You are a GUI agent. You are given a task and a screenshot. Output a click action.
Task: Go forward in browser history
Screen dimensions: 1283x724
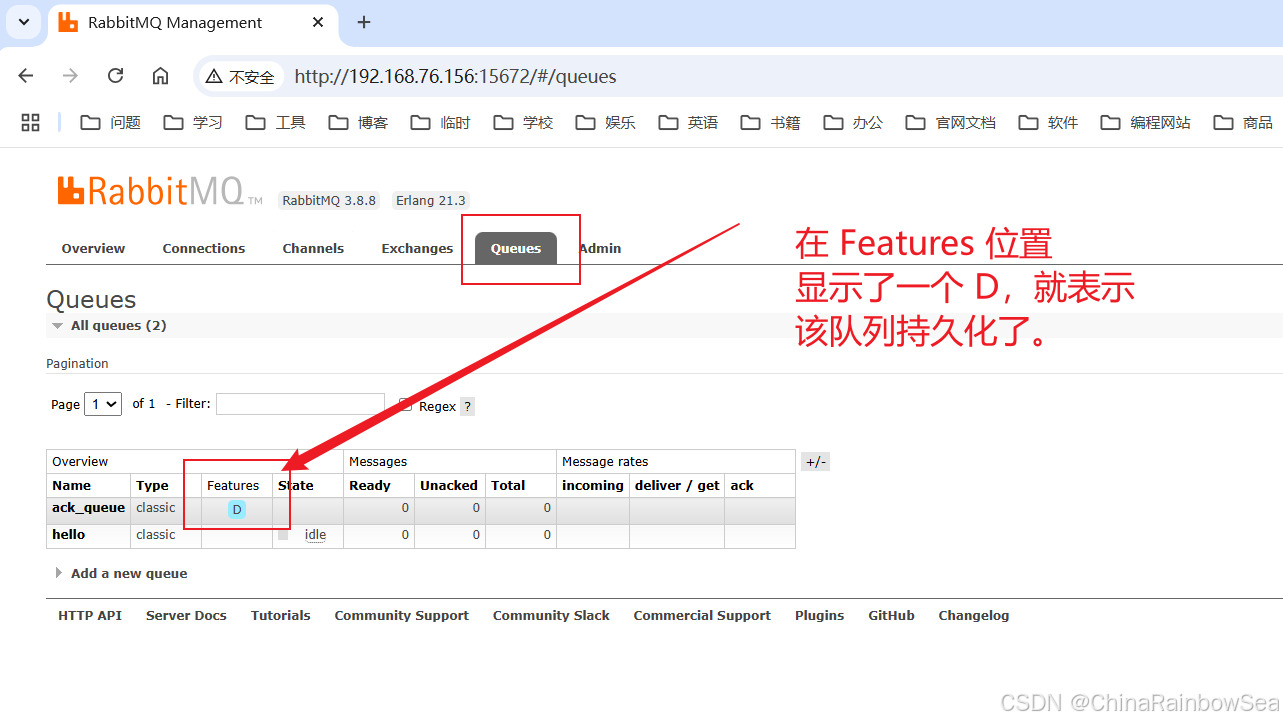(x=70, y=76)
